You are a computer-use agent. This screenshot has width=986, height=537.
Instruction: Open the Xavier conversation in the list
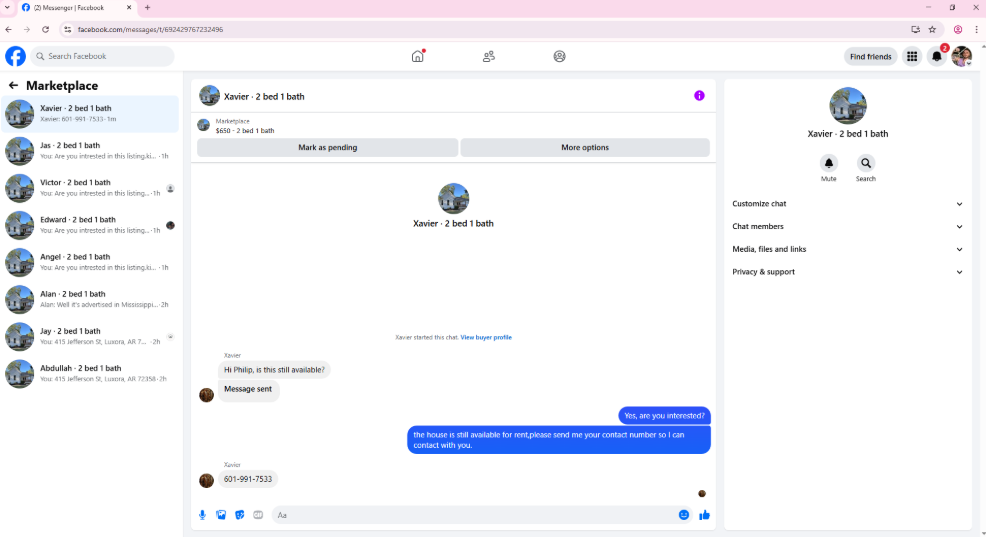[x=90, y=114]
